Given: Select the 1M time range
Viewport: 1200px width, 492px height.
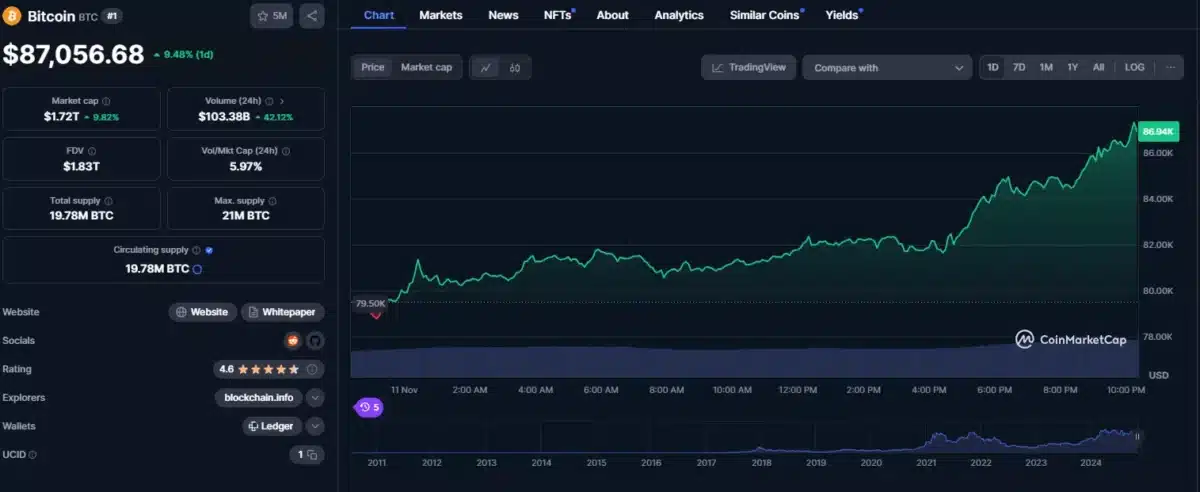Looking at the screenshot, I should pos(1046,67).
